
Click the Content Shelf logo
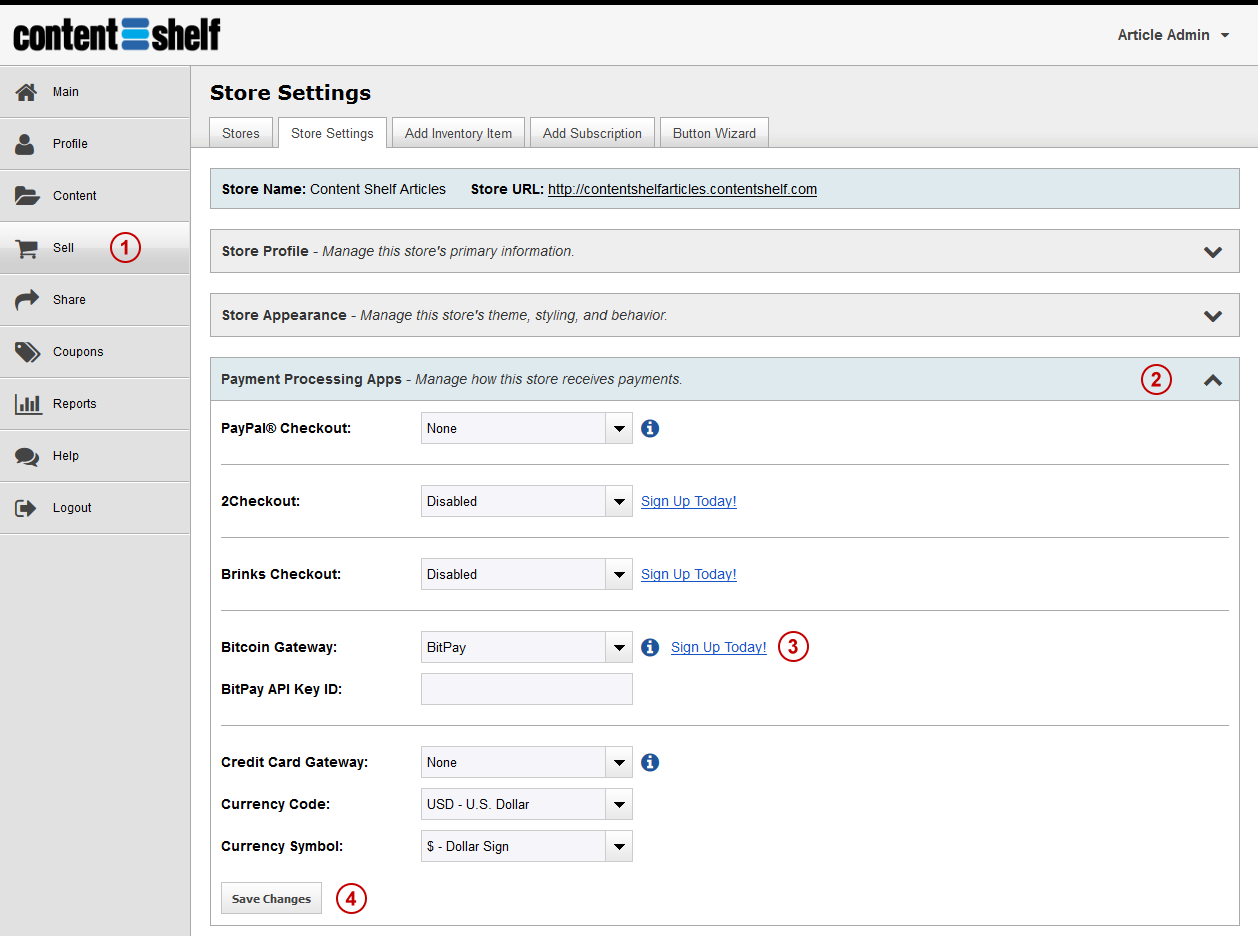click(116, 35)
